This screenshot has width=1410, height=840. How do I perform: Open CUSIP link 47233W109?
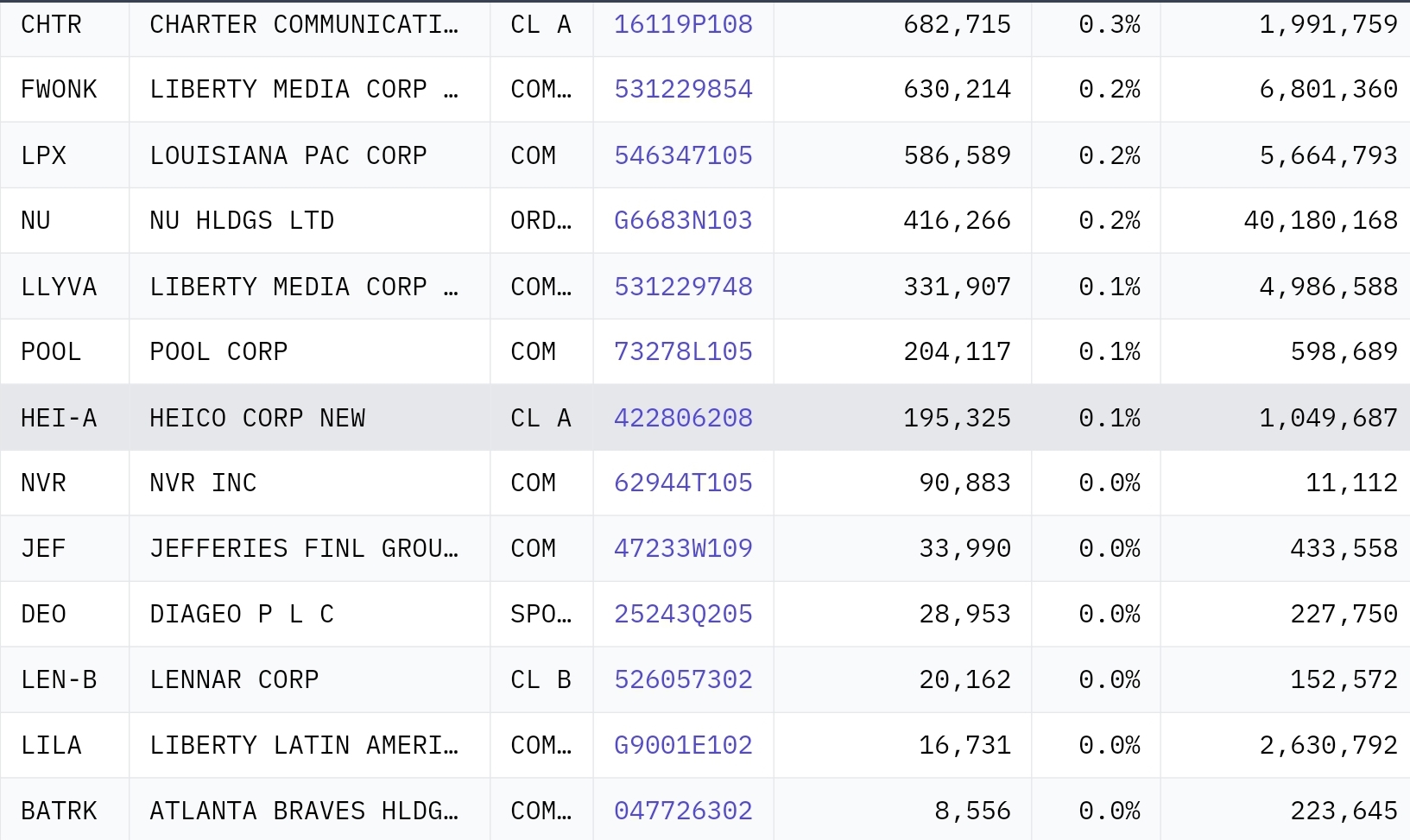683,548
